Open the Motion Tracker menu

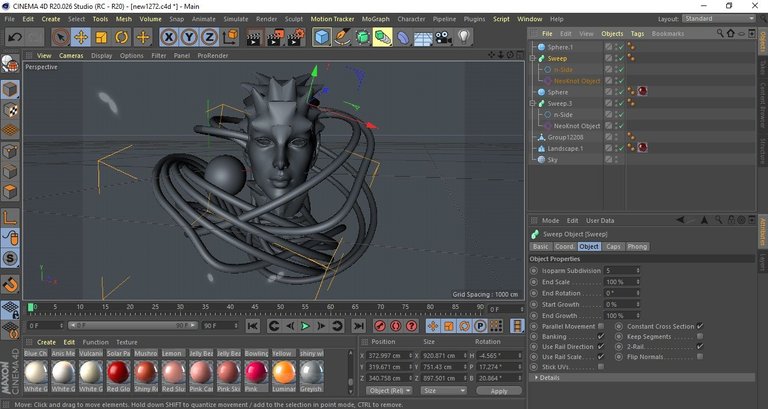coord(333,19)
